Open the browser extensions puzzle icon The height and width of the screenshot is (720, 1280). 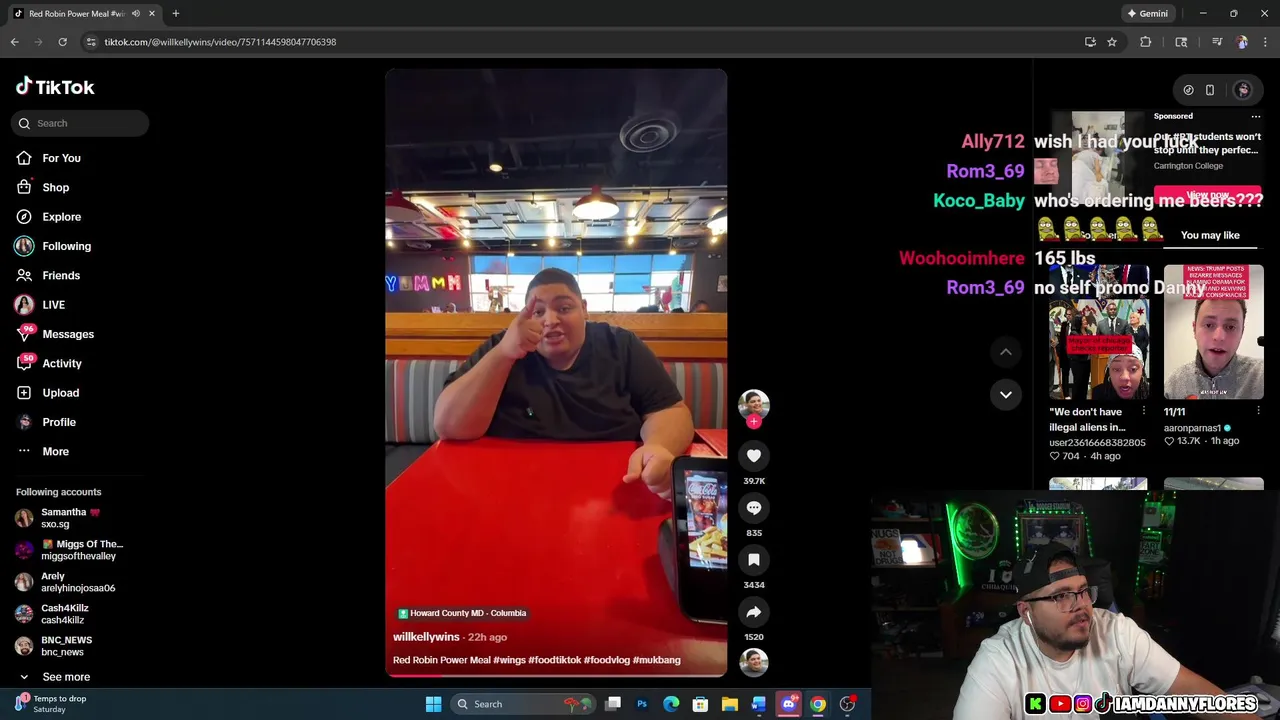click(1146, 42)
